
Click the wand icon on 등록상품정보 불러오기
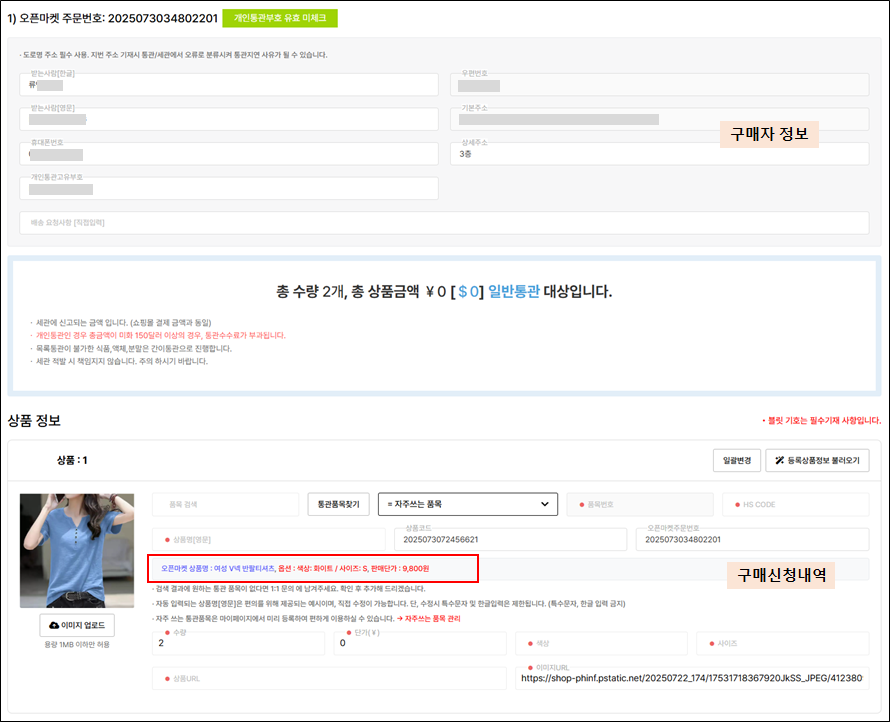click(x=780, y=460)
